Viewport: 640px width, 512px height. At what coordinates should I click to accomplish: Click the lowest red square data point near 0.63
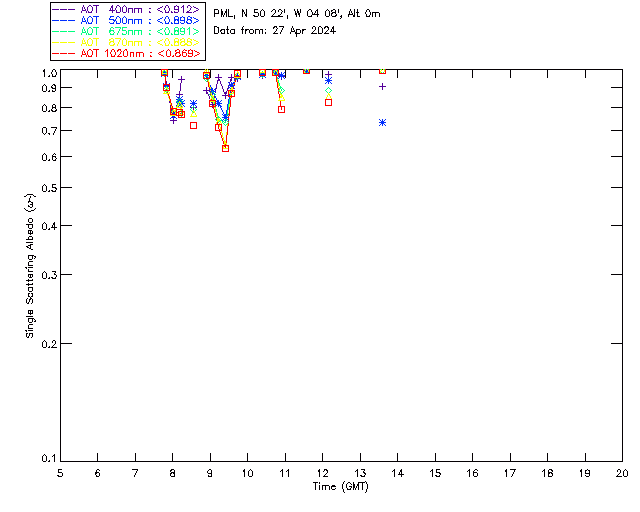225,149
